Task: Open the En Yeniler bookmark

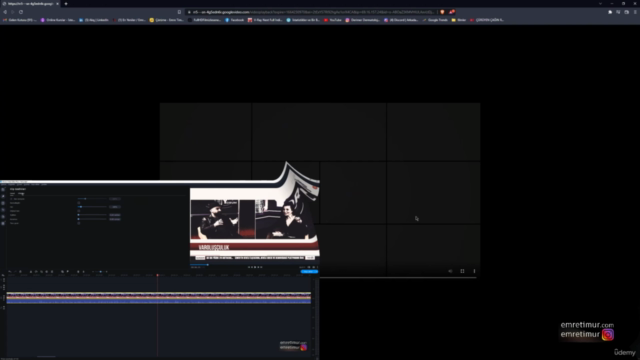Action: [129, 20]
